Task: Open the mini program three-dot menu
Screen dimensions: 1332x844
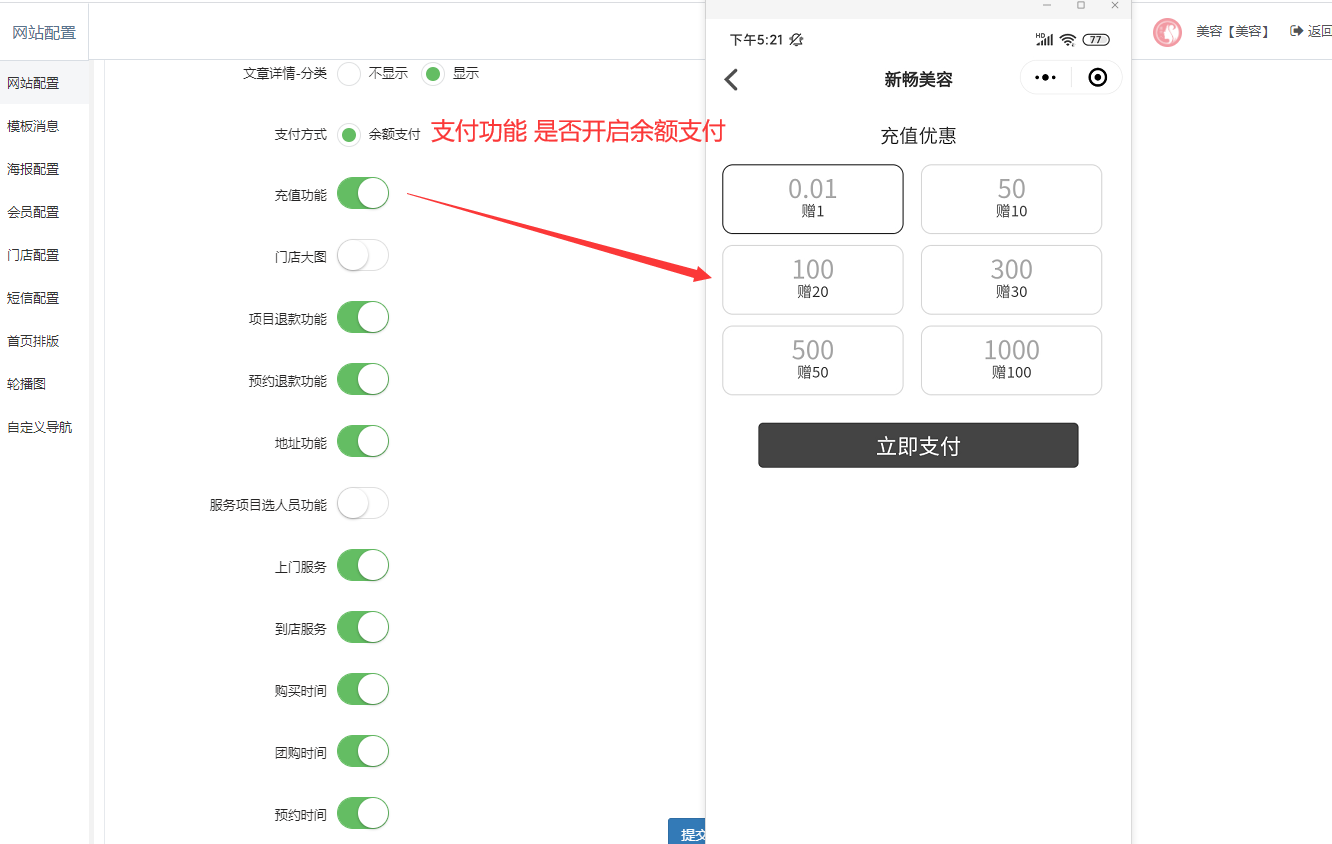Action: [1045, 78]
